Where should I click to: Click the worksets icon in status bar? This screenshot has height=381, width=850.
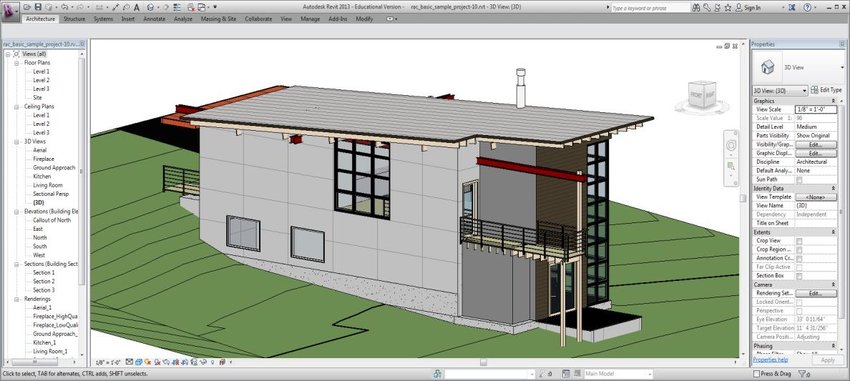point(437,373)
